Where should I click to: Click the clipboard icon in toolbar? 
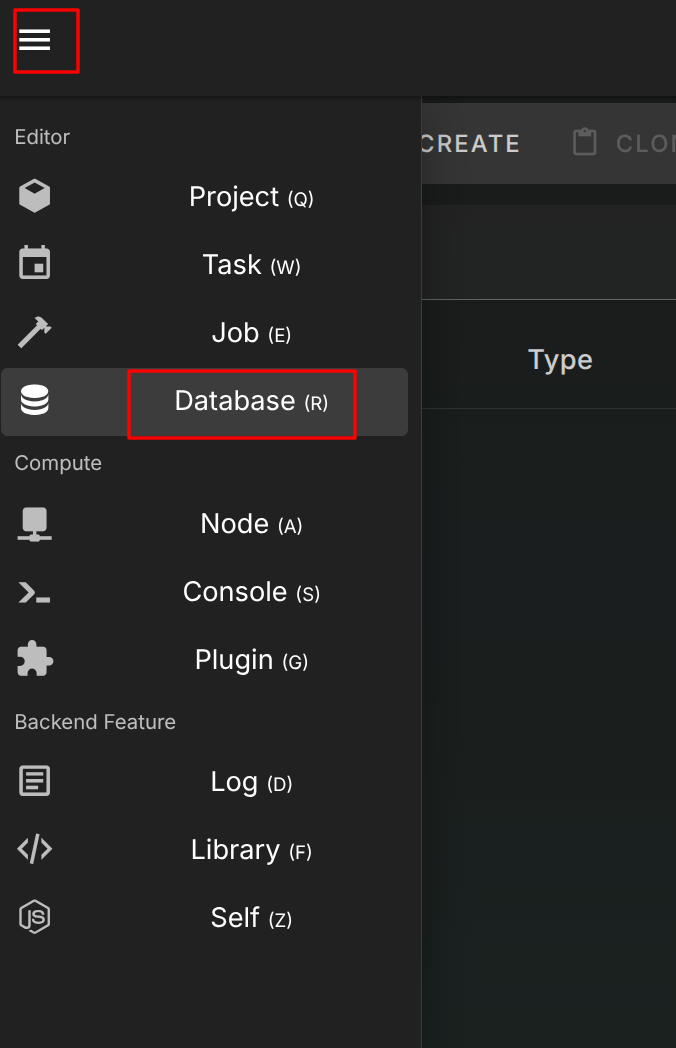(585, 143)
